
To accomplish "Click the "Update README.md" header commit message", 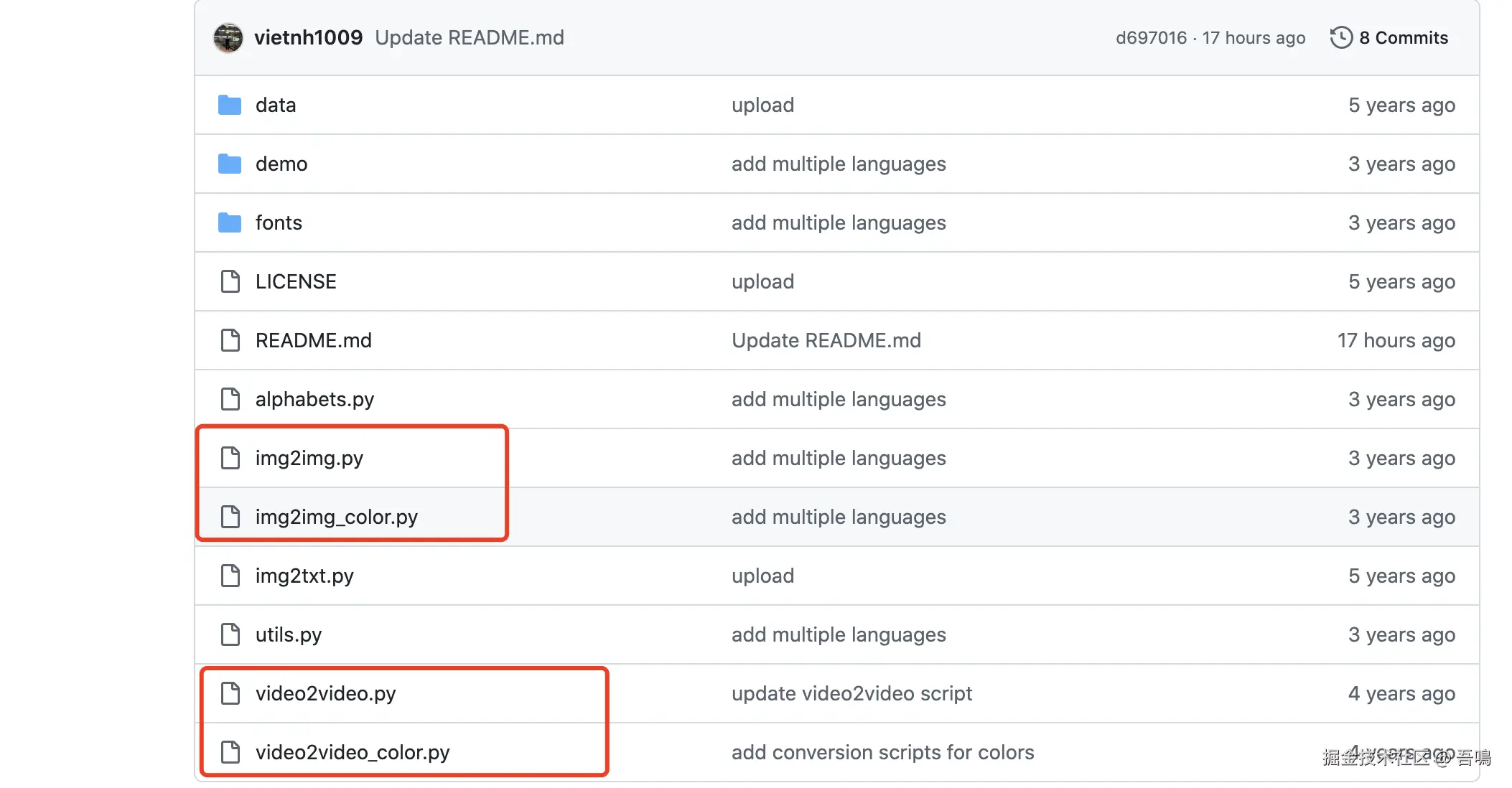I will [x=470, y=37].
